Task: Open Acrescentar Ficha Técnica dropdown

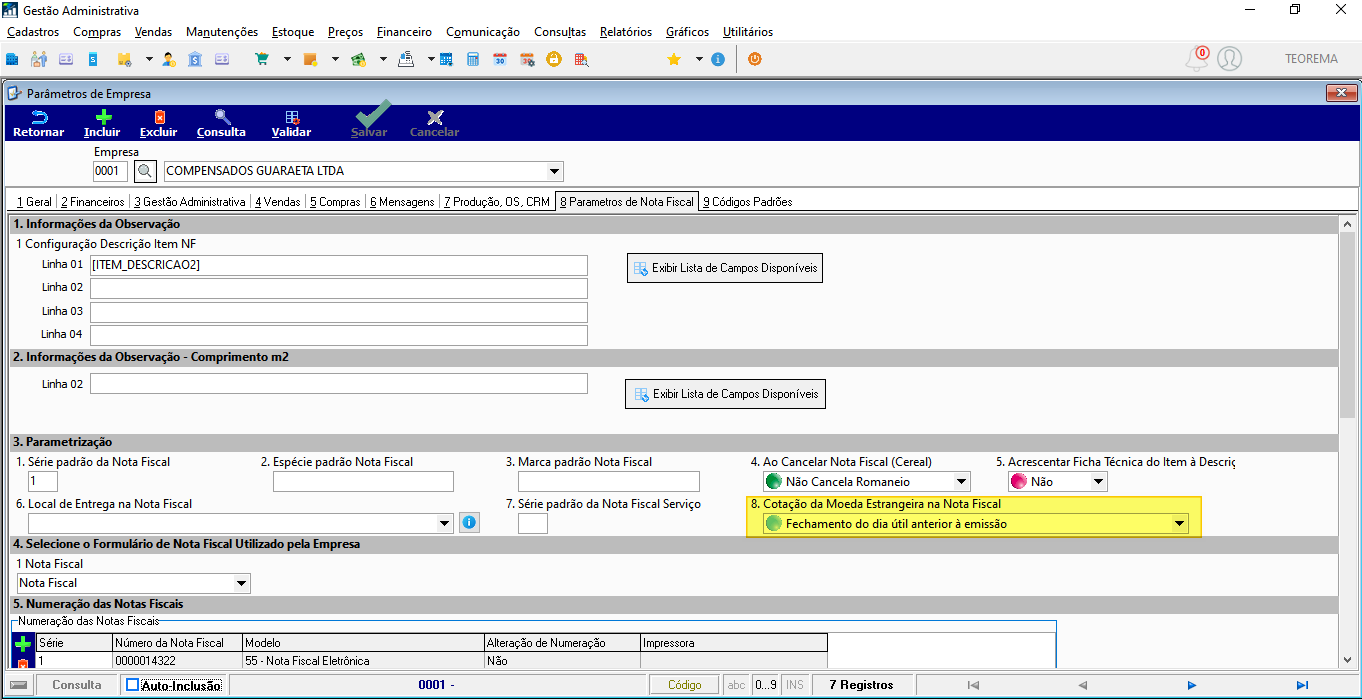Action: [x=1098, y=482]
